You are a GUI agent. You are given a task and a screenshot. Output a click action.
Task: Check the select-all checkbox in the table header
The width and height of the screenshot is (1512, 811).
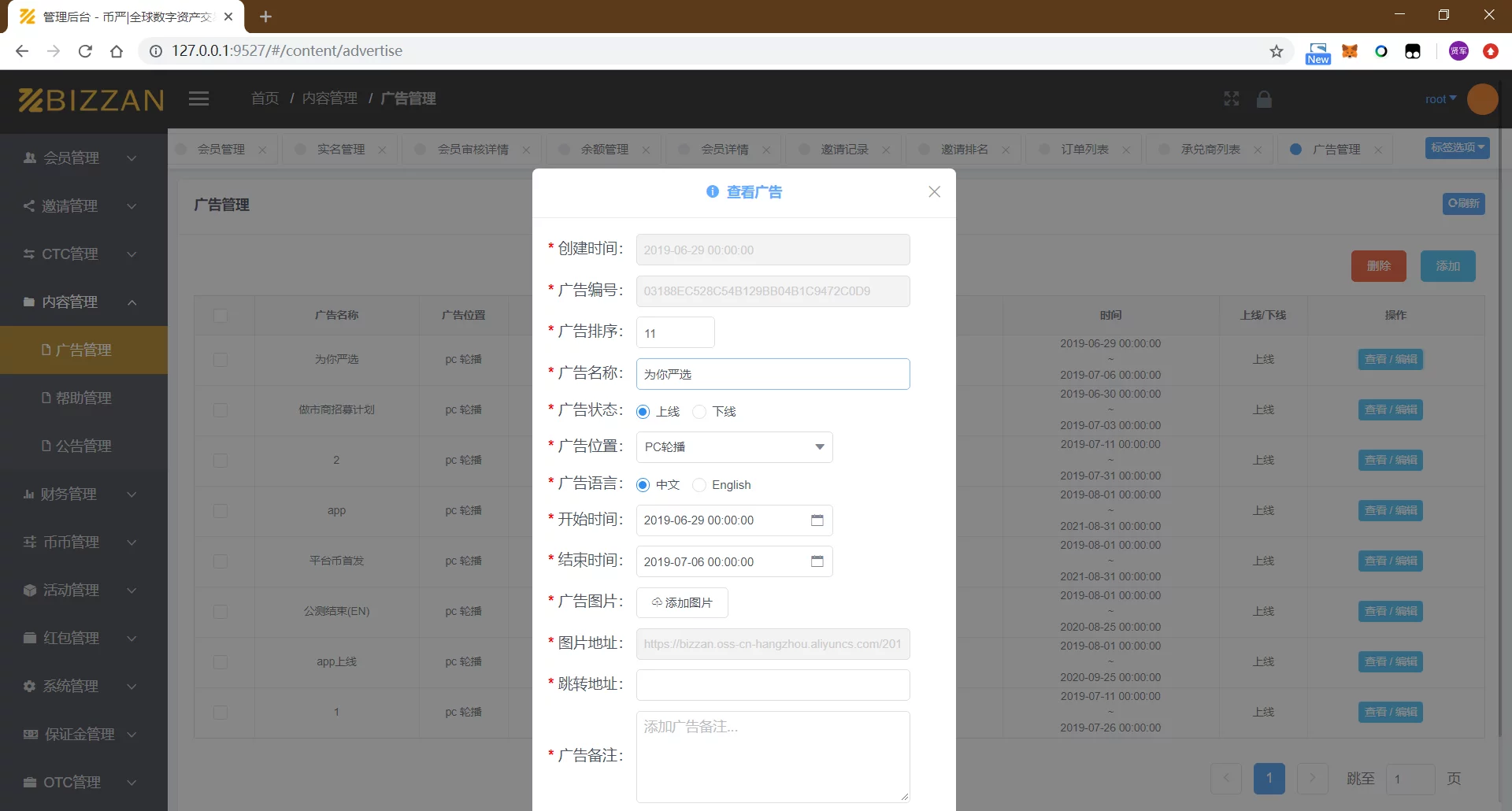click(x=221, y=315)
